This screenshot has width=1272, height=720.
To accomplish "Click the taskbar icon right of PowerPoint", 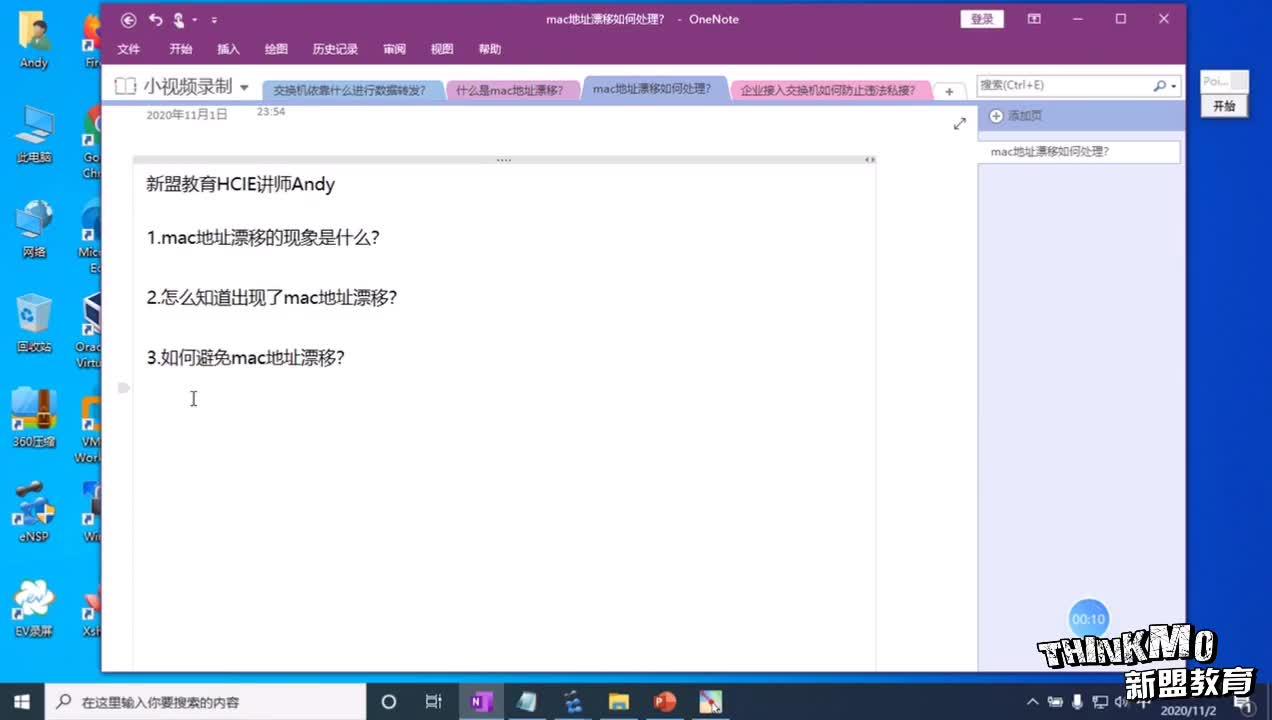I will click(711, 702).
